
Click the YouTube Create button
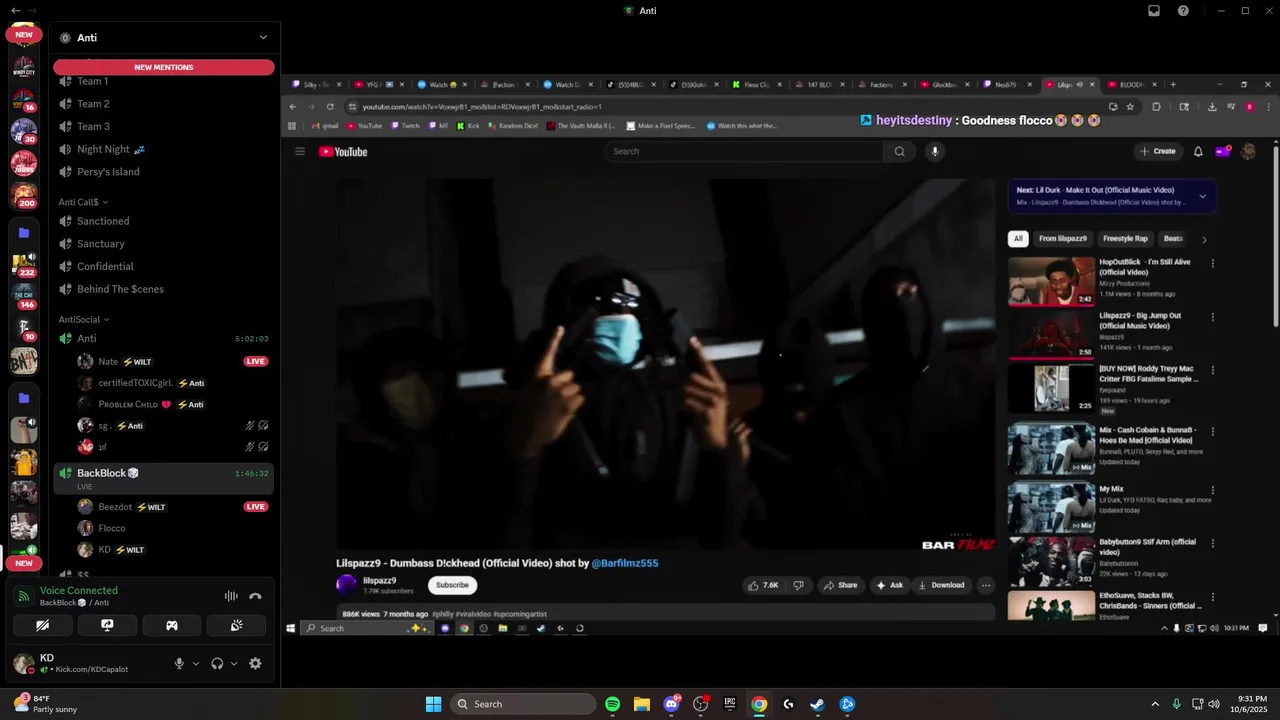1157,152
